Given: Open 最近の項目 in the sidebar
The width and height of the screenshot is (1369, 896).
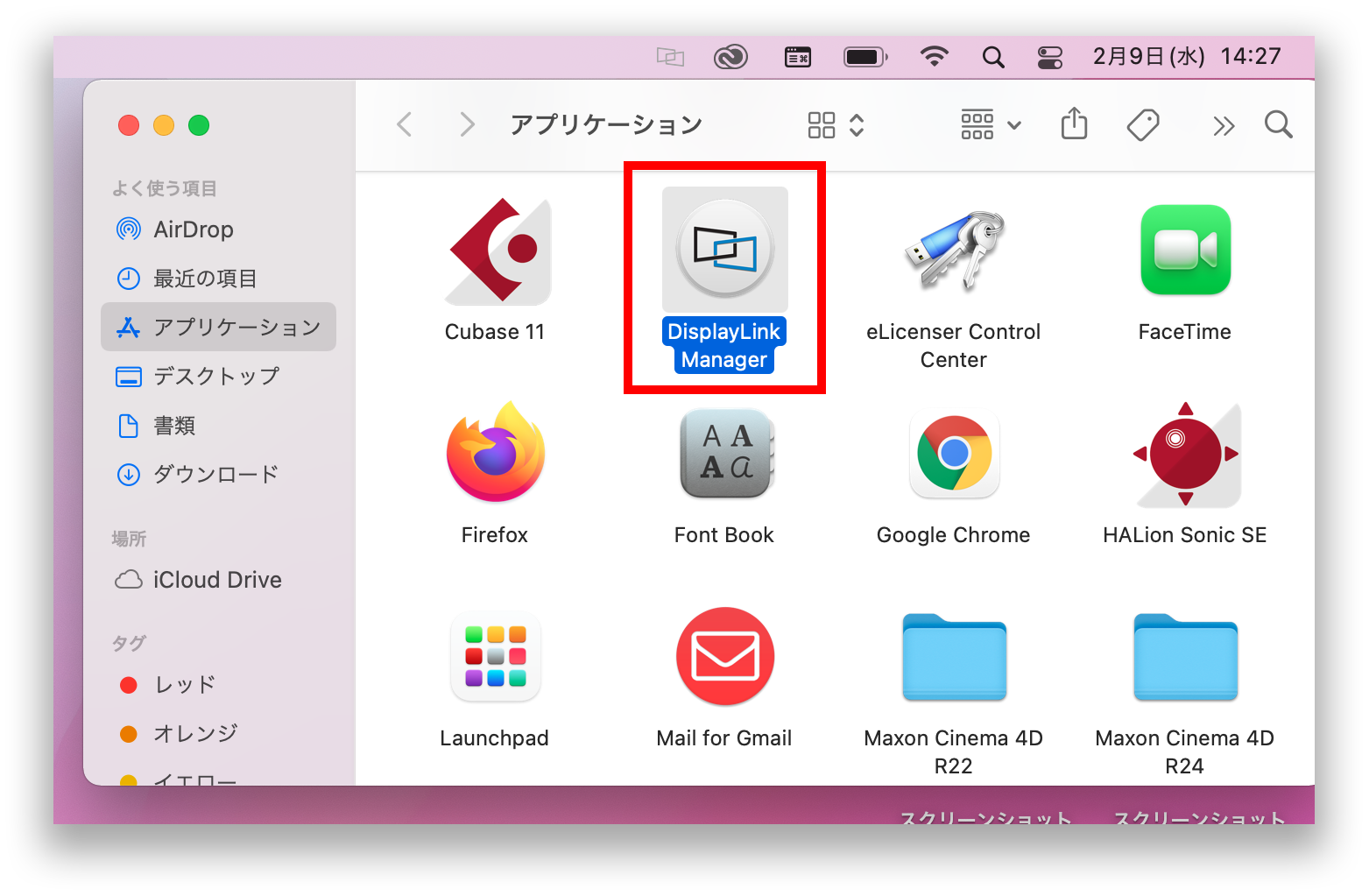Looking at the screenshot, I should [x=218, y=279].
